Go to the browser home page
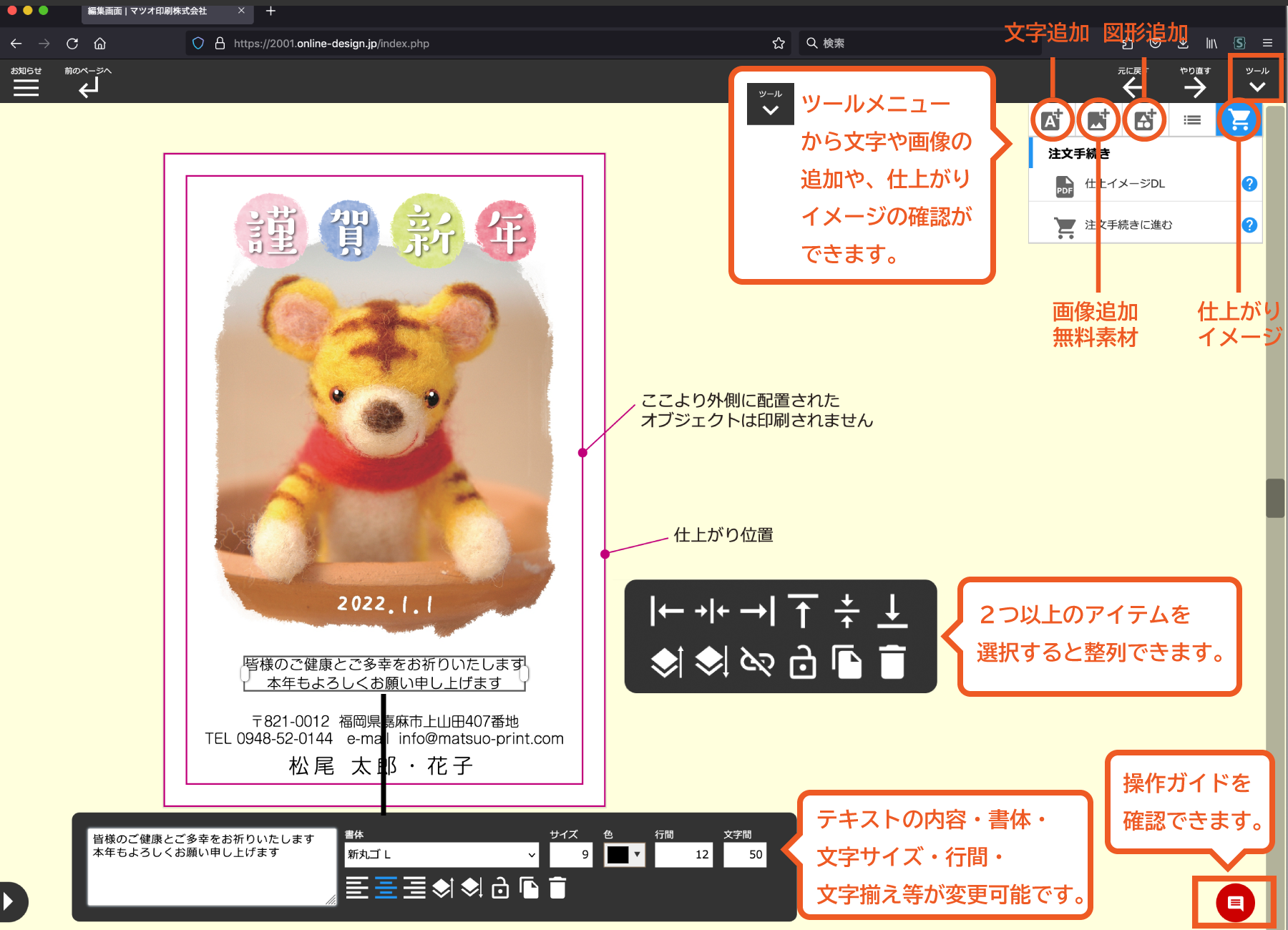Image resolution: width=1288 pixels, height=930 pixels. 100,43
